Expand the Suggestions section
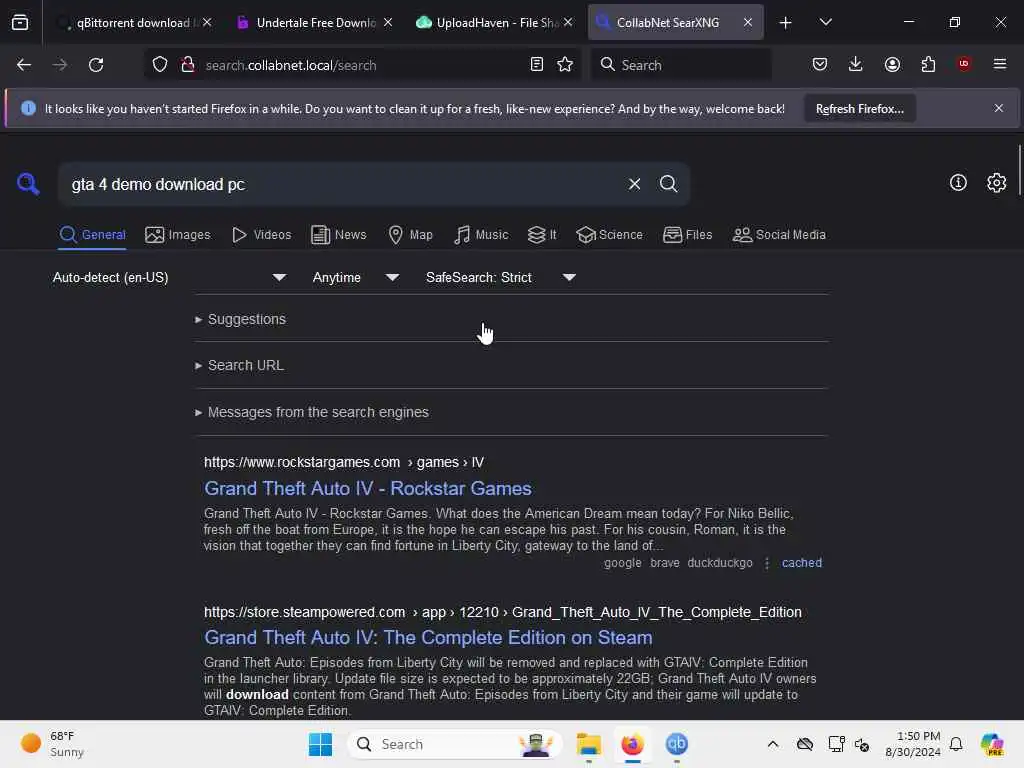1024x768 pixels. click(240, 319)
